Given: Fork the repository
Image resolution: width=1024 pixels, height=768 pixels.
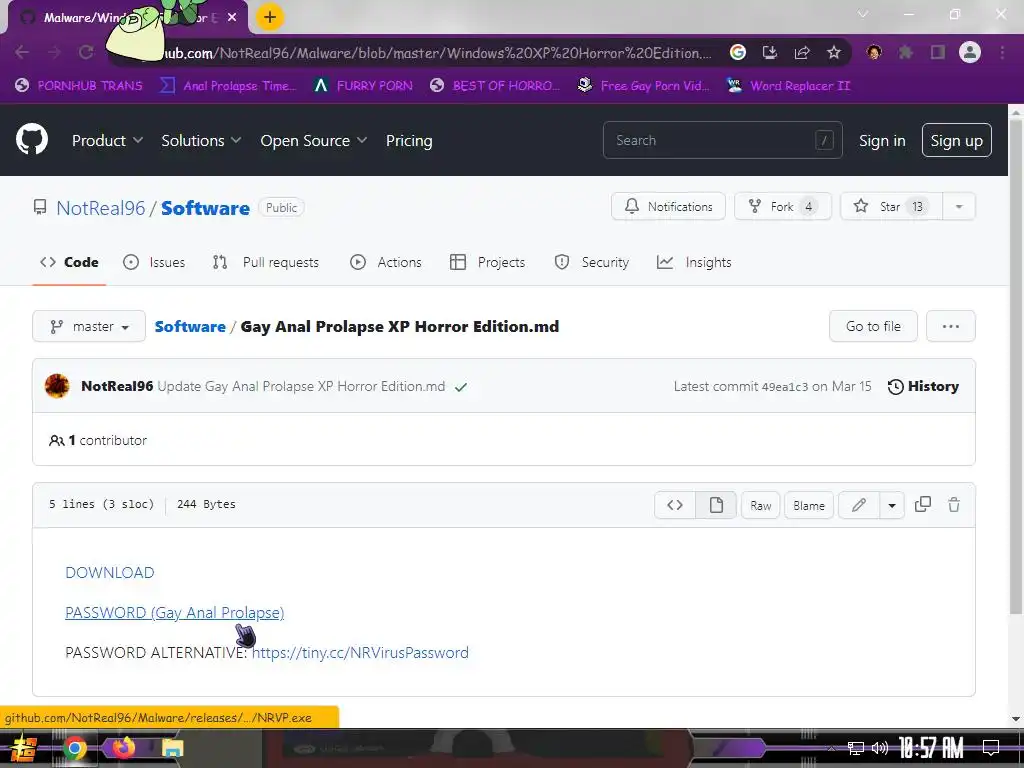Looking at the screenshot, I should tap(782, 206).
